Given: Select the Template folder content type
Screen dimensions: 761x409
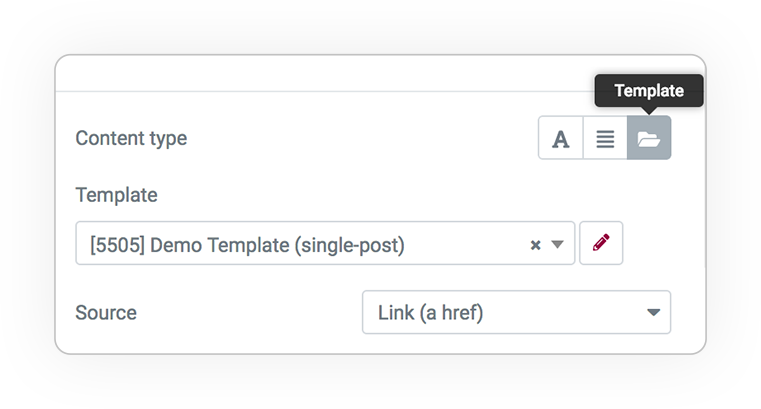Looking at the screenshot, I should pos(649,138).
